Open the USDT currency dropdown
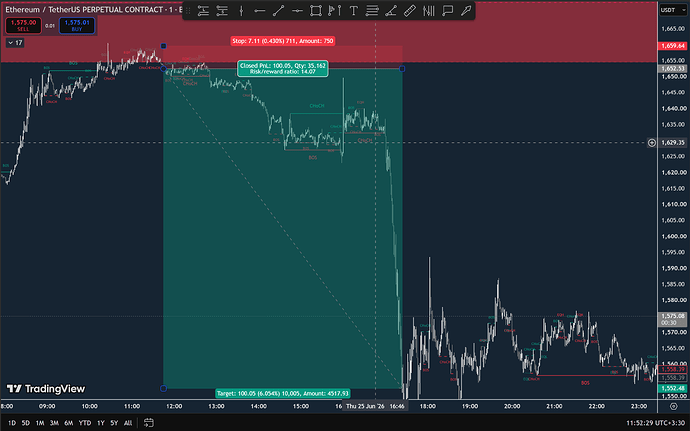This screenshot has height=431, width=690. [x=673, y=10]
